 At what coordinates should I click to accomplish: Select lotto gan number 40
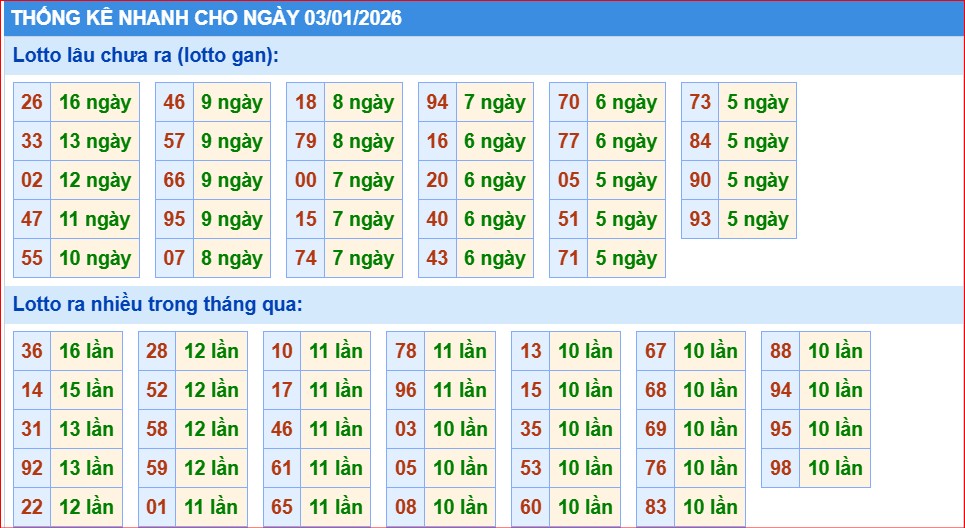pyautogui.click(x=437, y=219)
